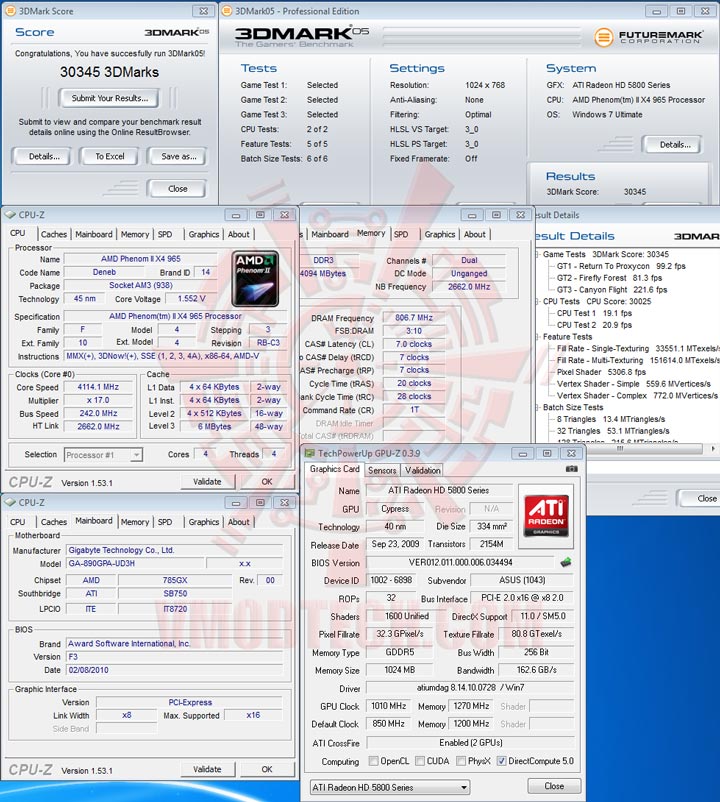Select the About tab in bottom CPU-Z window
720x802 pixels.
[x=238, y=522]
